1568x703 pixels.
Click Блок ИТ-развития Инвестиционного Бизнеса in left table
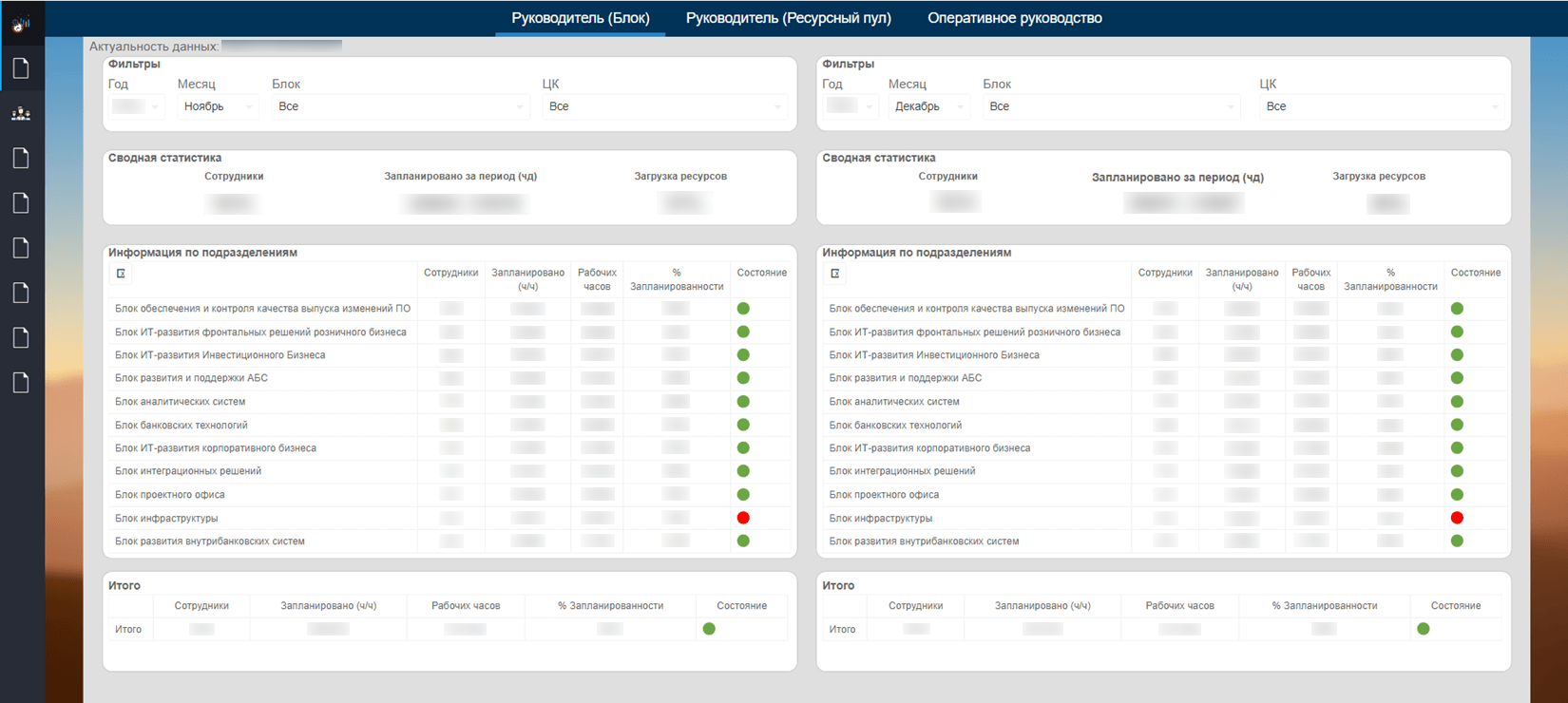220,355
